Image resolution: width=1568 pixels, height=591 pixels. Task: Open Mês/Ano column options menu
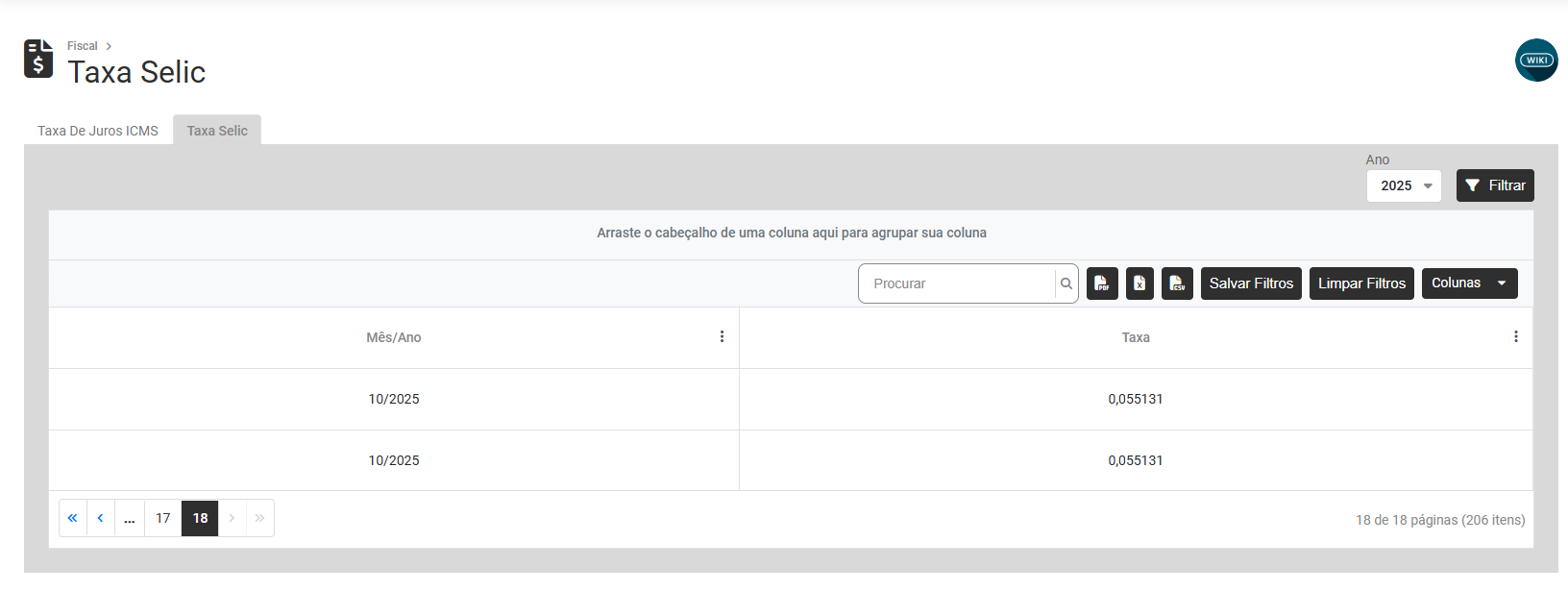tap(722, 337)
